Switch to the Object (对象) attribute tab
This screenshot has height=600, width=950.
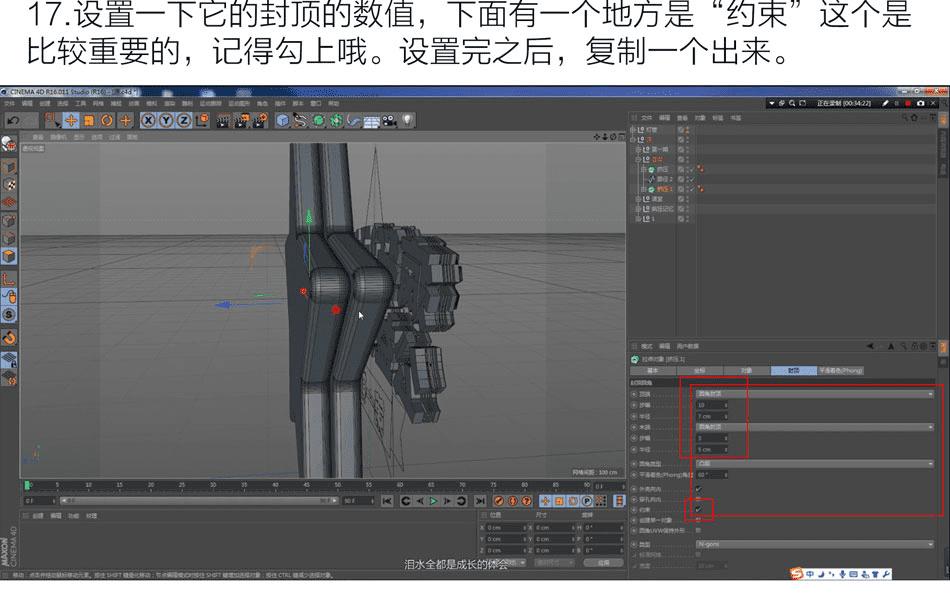(x=746, y=370)
